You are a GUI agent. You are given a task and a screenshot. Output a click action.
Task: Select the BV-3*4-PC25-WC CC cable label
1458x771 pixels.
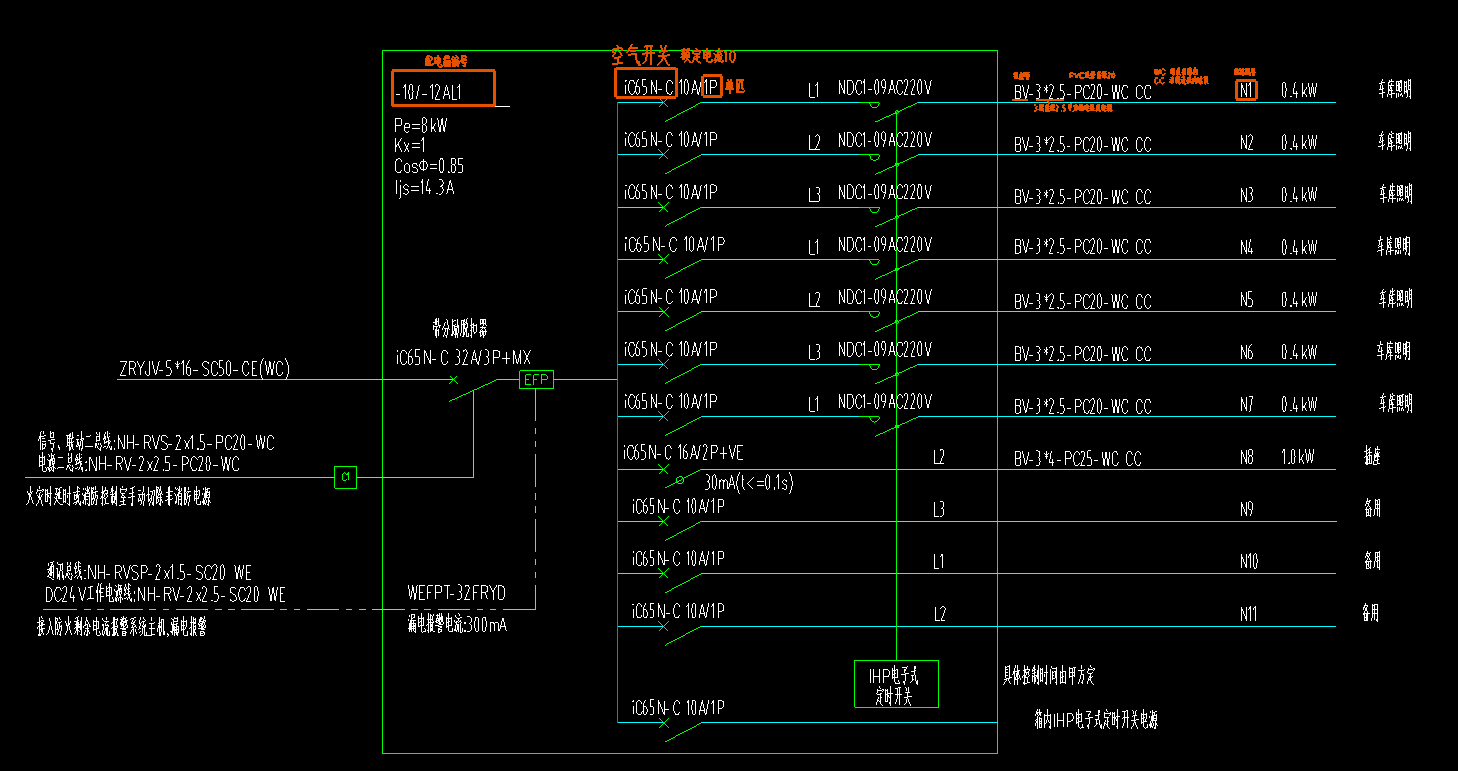coord(1077,459)
